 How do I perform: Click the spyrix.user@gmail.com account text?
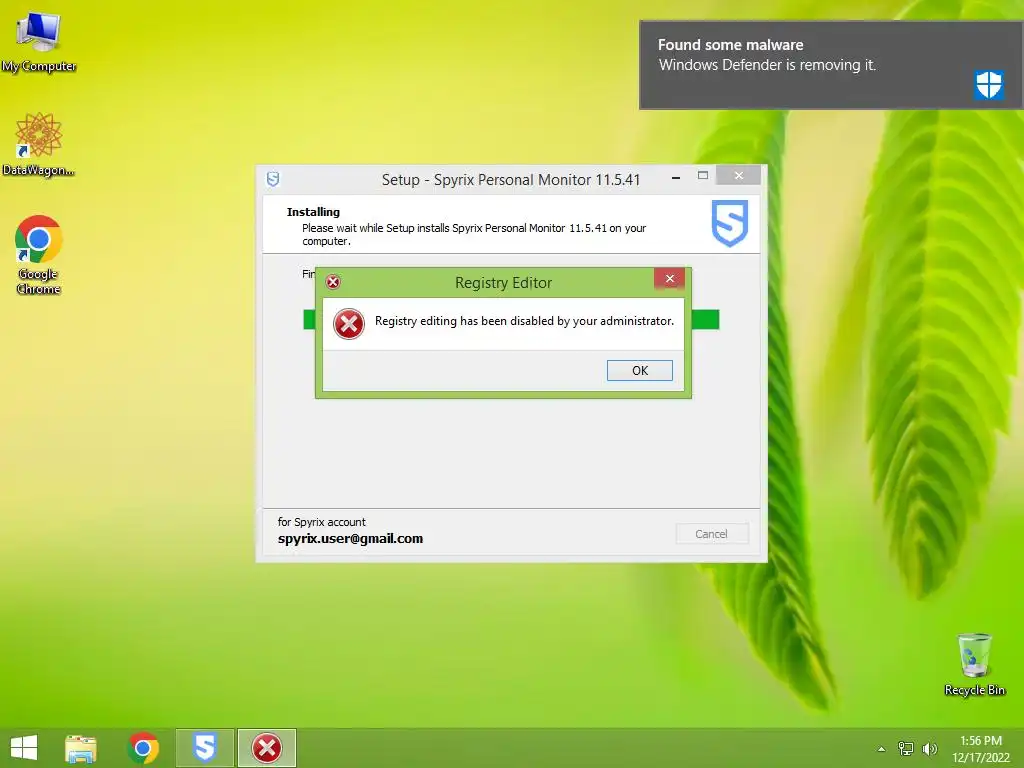(350, 539)
